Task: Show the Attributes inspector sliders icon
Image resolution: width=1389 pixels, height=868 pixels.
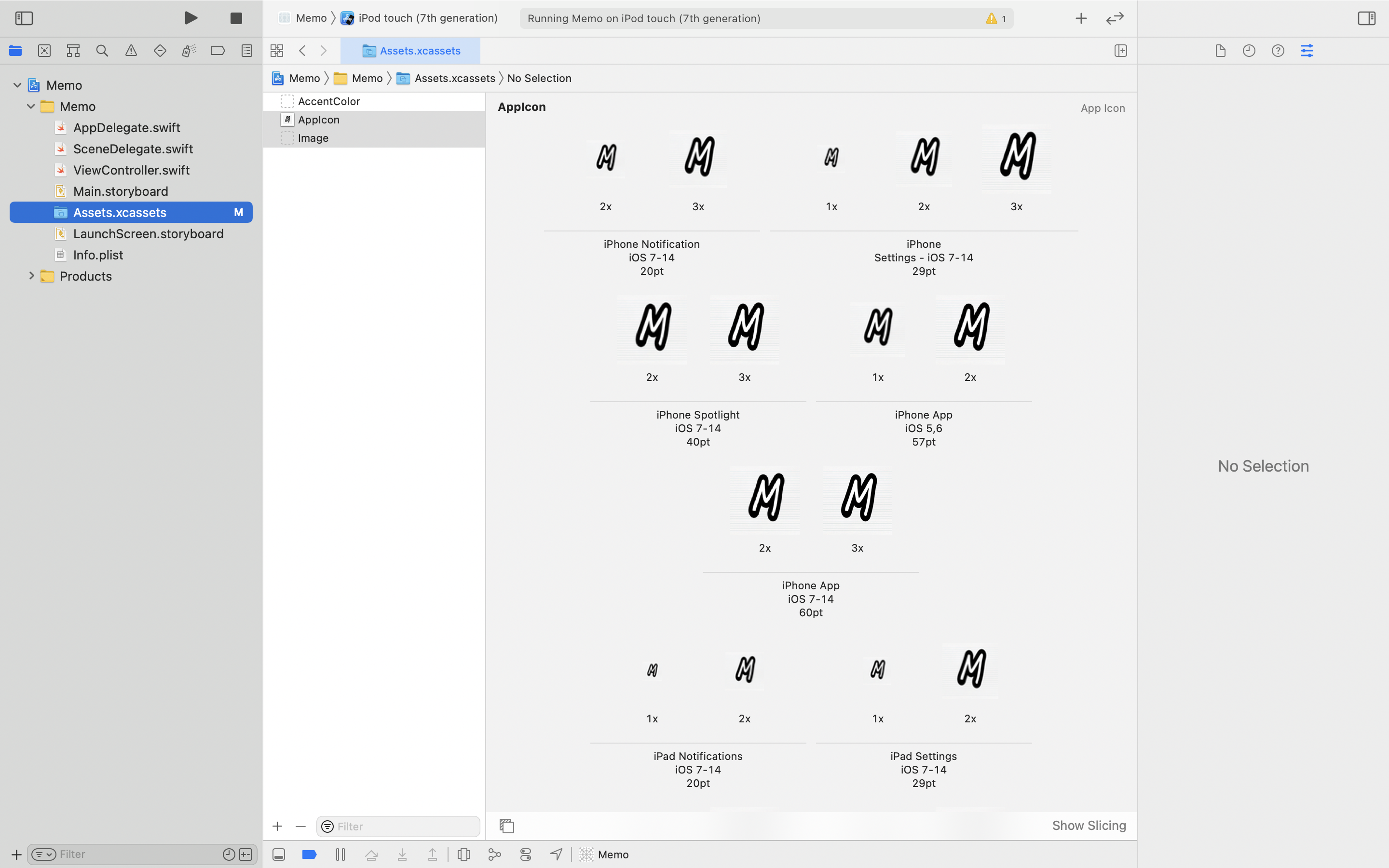Action: coord(1307,51)
